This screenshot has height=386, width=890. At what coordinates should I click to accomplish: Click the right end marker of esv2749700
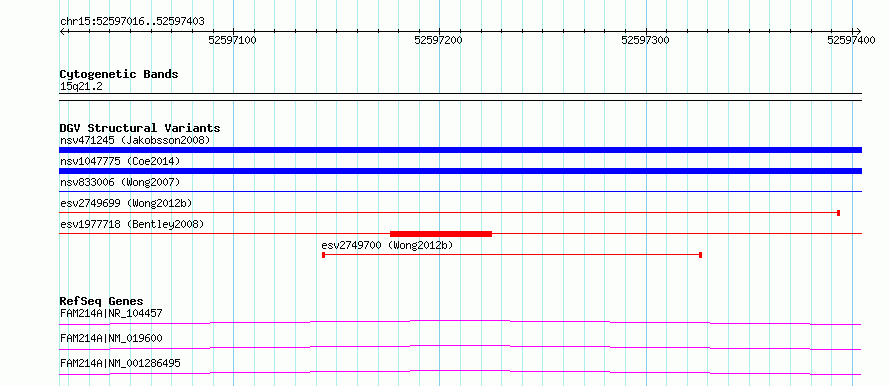click(700, 255)
